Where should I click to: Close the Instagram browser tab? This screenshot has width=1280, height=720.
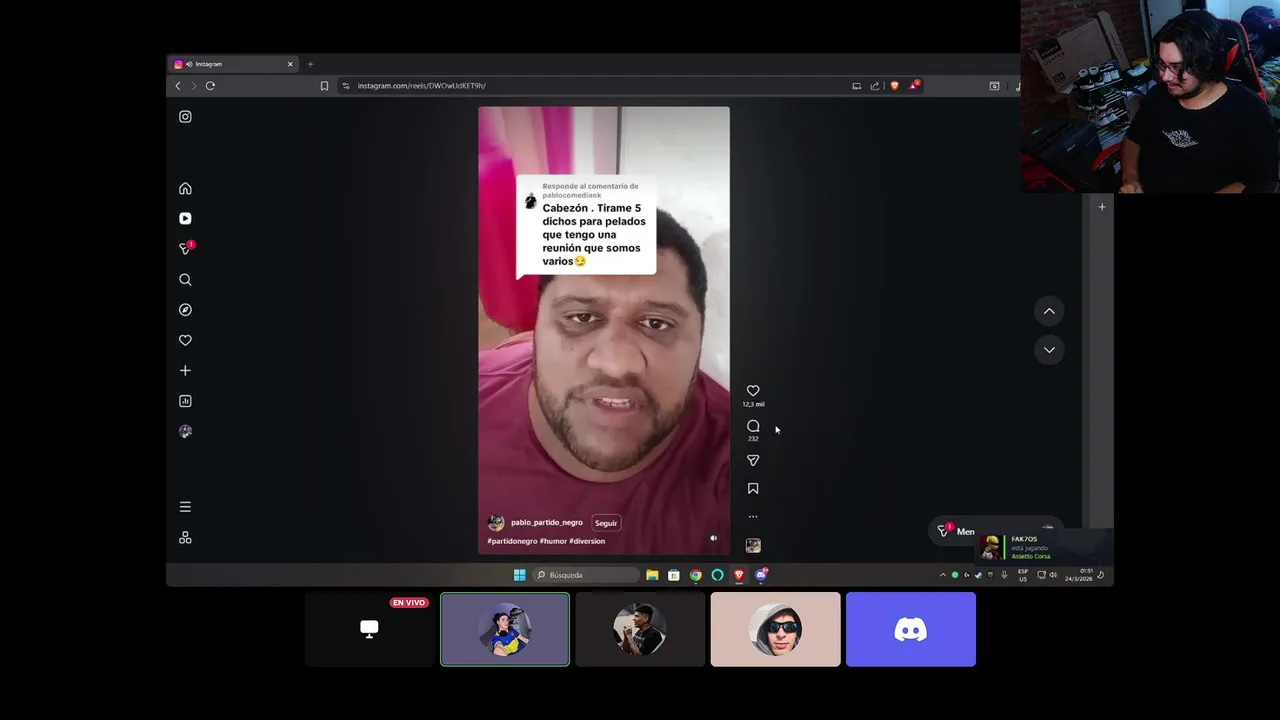tap(290, 64)
